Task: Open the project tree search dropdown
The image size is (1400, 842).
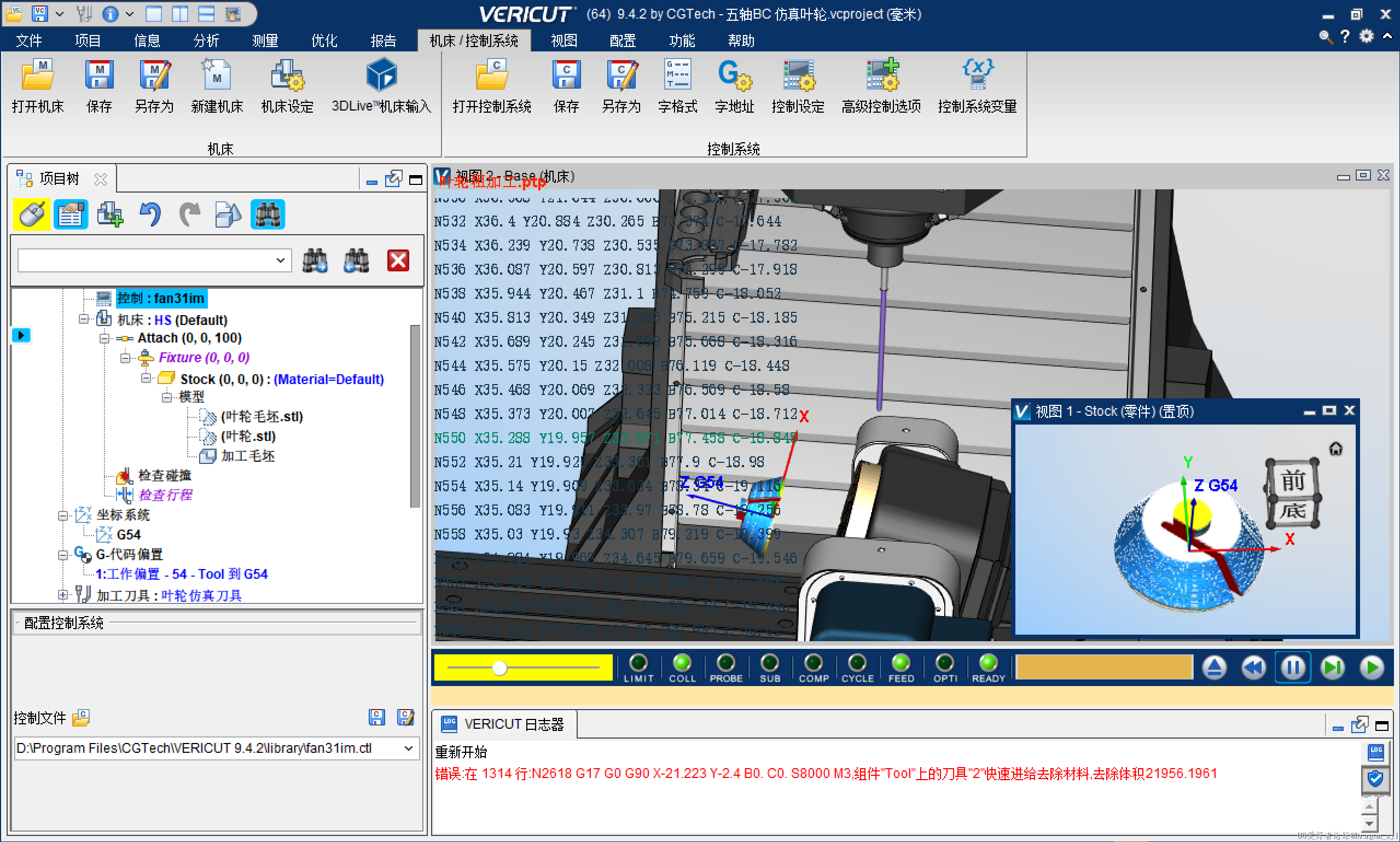Action: [x=280, y=260]
